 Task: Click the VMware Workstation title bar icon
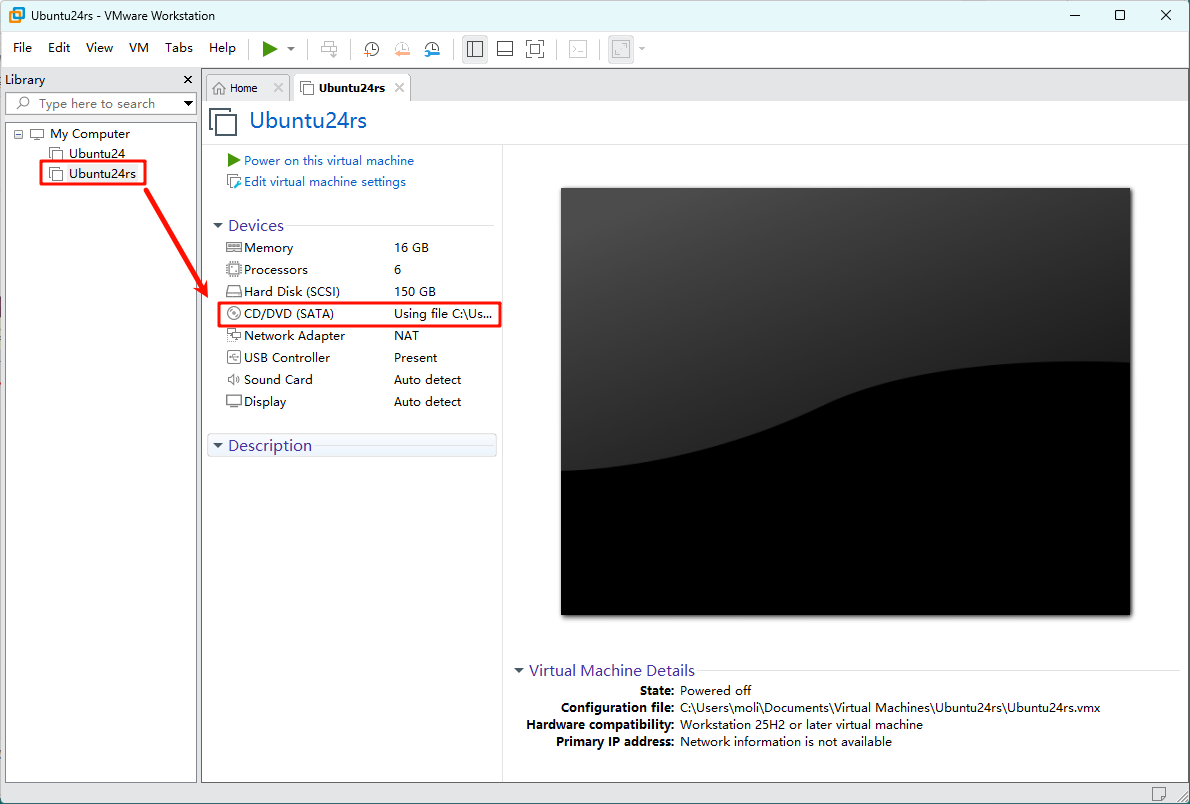click(x=17, y=15)
